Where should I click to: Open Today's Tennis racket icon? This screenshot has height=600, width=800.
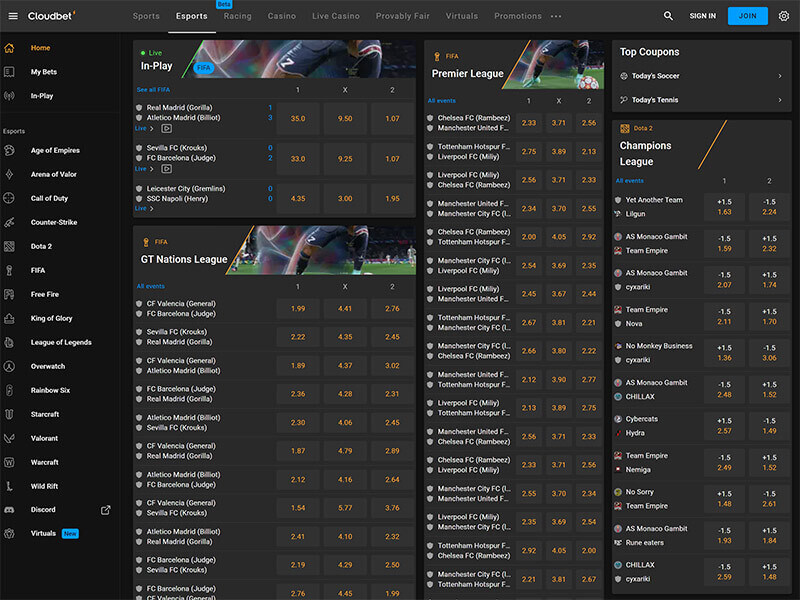click(623, 100)
